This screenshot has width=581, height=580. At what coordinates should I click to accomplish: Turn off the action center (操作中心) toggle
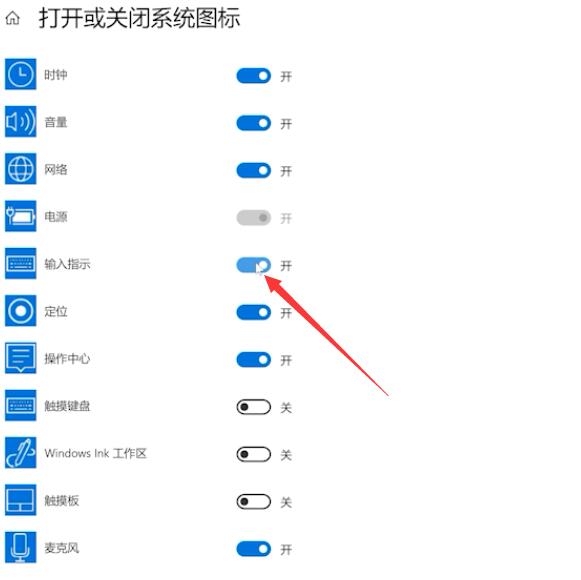(x=253, y=359)
